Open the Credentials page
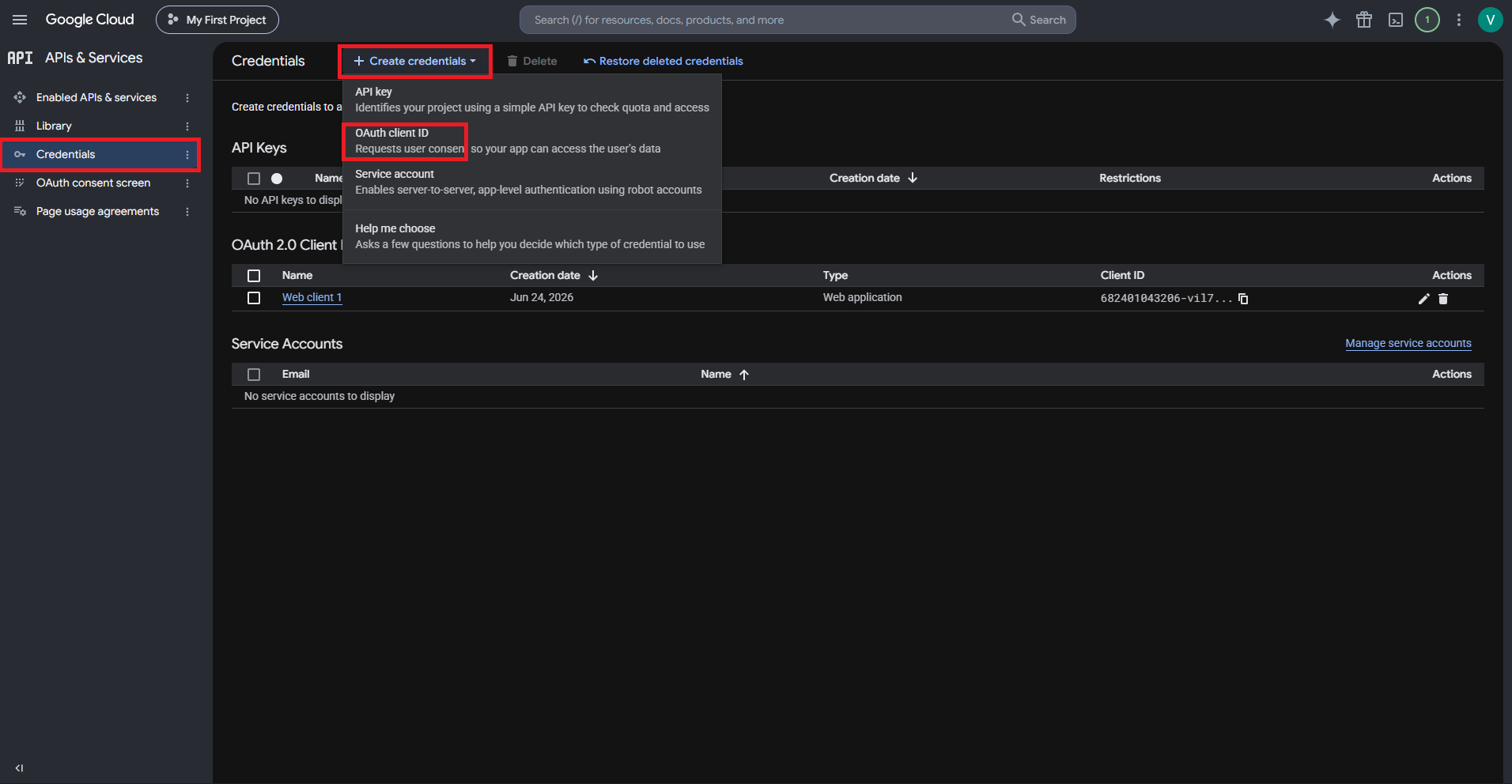This screenshot has height=784, width=1512. (x=66, y=154)
